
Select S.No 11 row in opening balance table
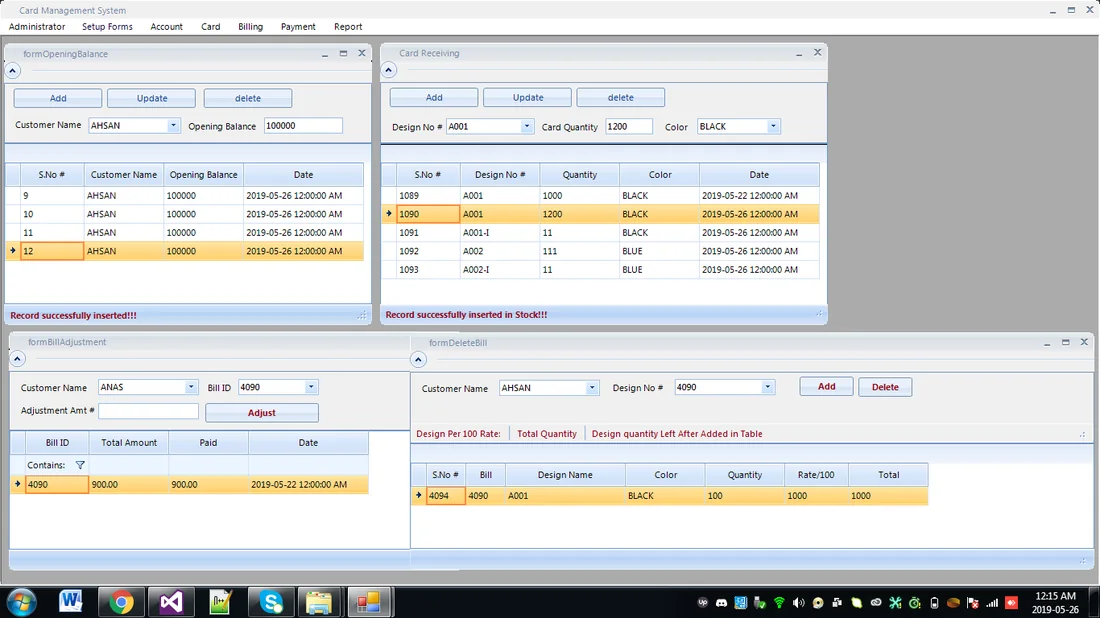(x=185, y=232)
